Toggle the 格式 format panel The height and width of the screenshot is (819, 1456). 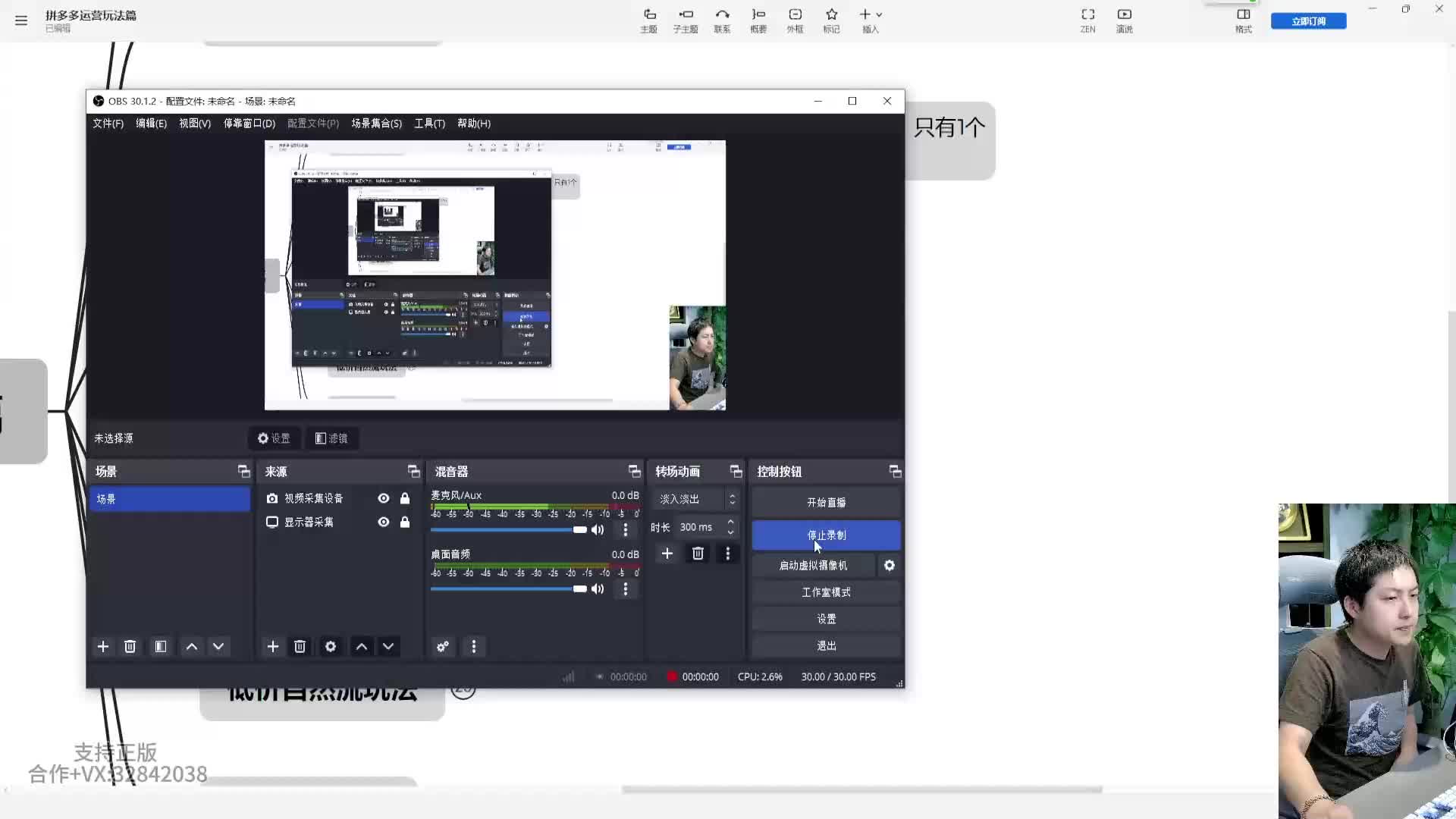pyautogui.click(x=1244, y=20)
